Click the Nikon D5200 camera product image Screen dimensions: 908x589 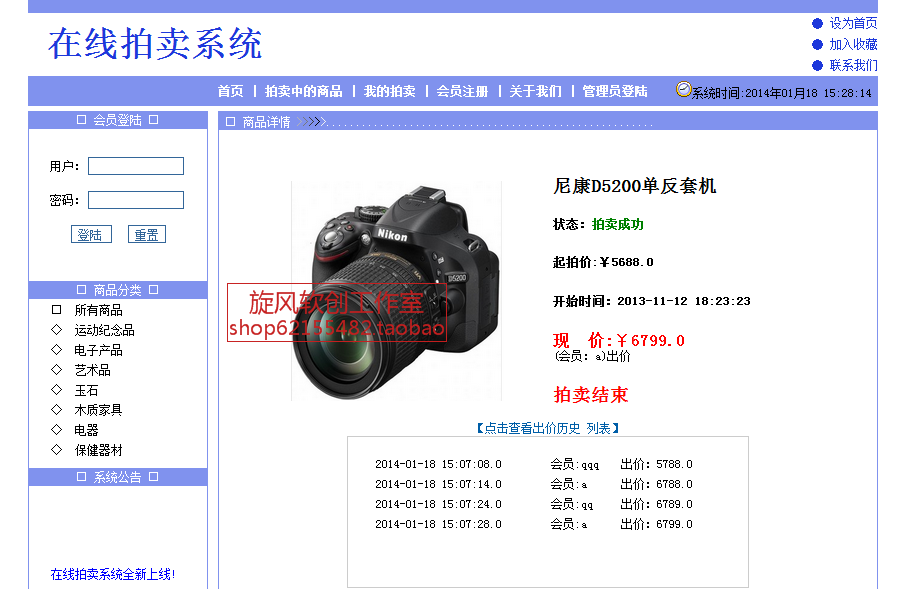click(396, 291)
